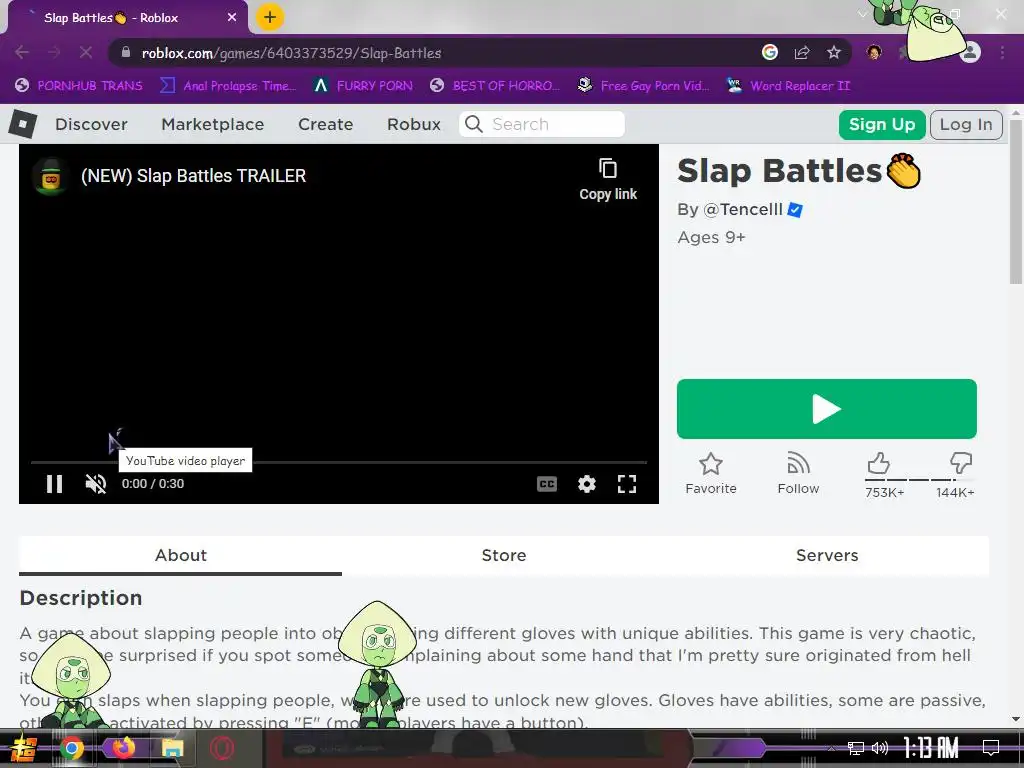Click the browser forward arrow

pos(54,52)
